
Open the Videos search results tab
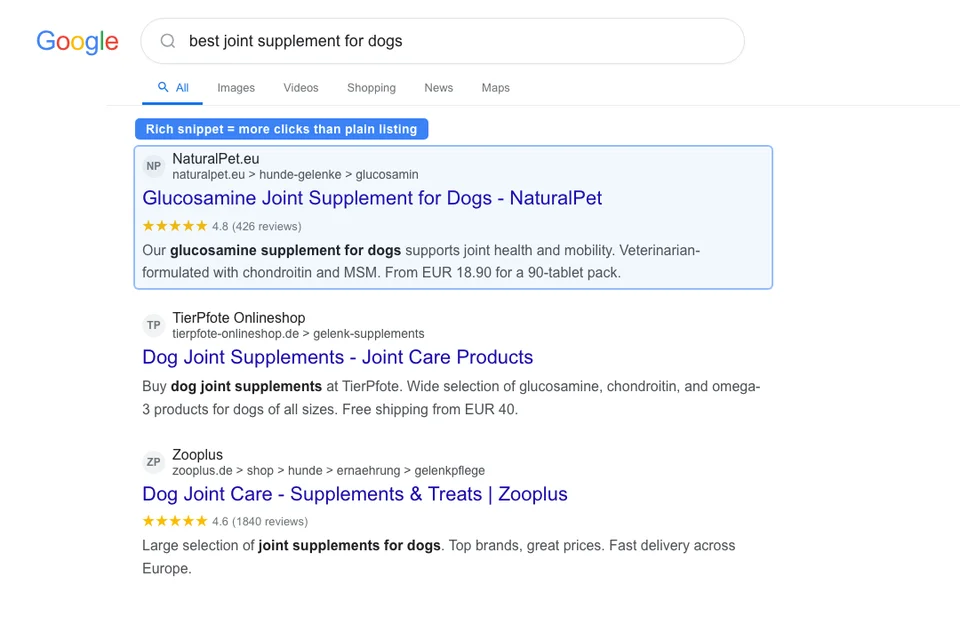tap(300, 88)
